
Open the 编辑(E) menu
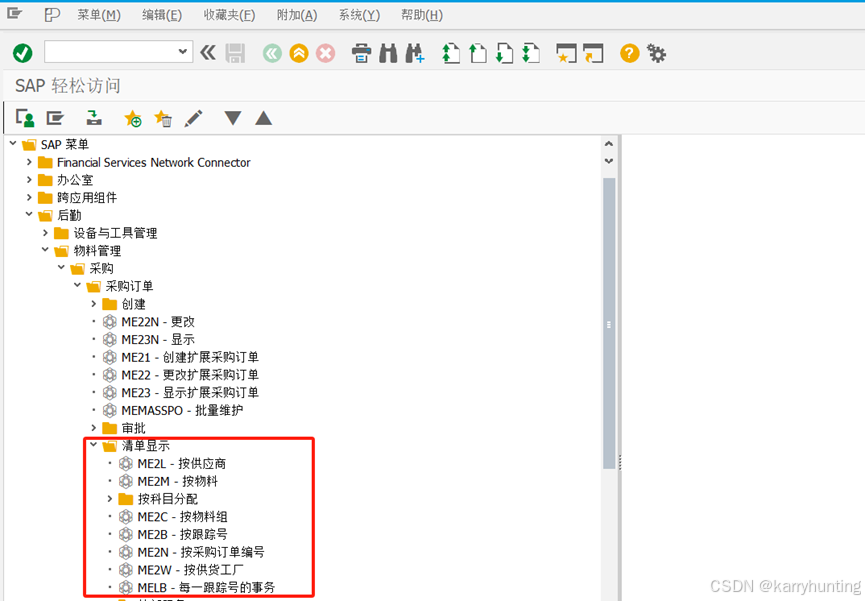162,15
